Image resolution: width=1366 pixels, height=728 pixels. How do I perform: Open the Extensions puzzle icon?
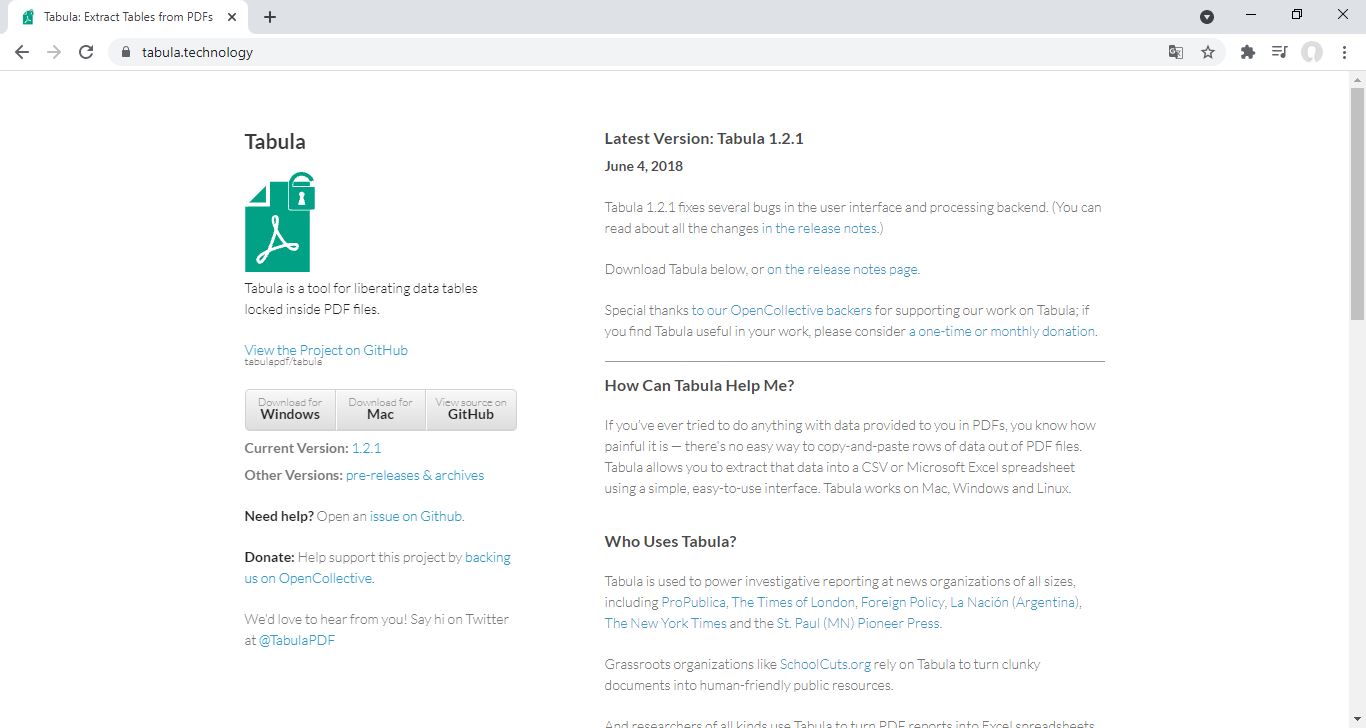coord(1247,52)
